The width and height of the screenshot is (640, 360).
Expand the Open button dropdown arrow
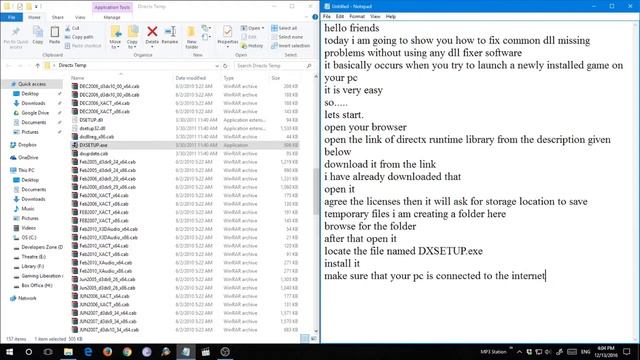click(x=263, y=28)
